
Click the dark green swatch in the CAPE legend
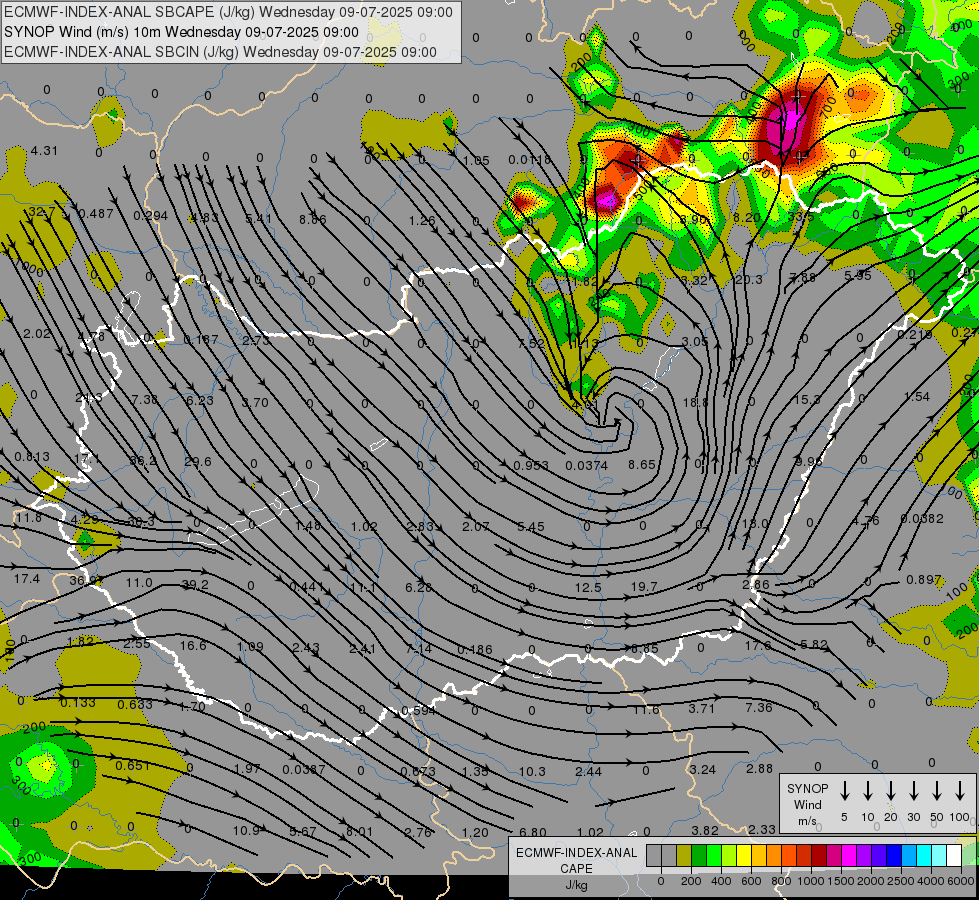click(699, 855)
